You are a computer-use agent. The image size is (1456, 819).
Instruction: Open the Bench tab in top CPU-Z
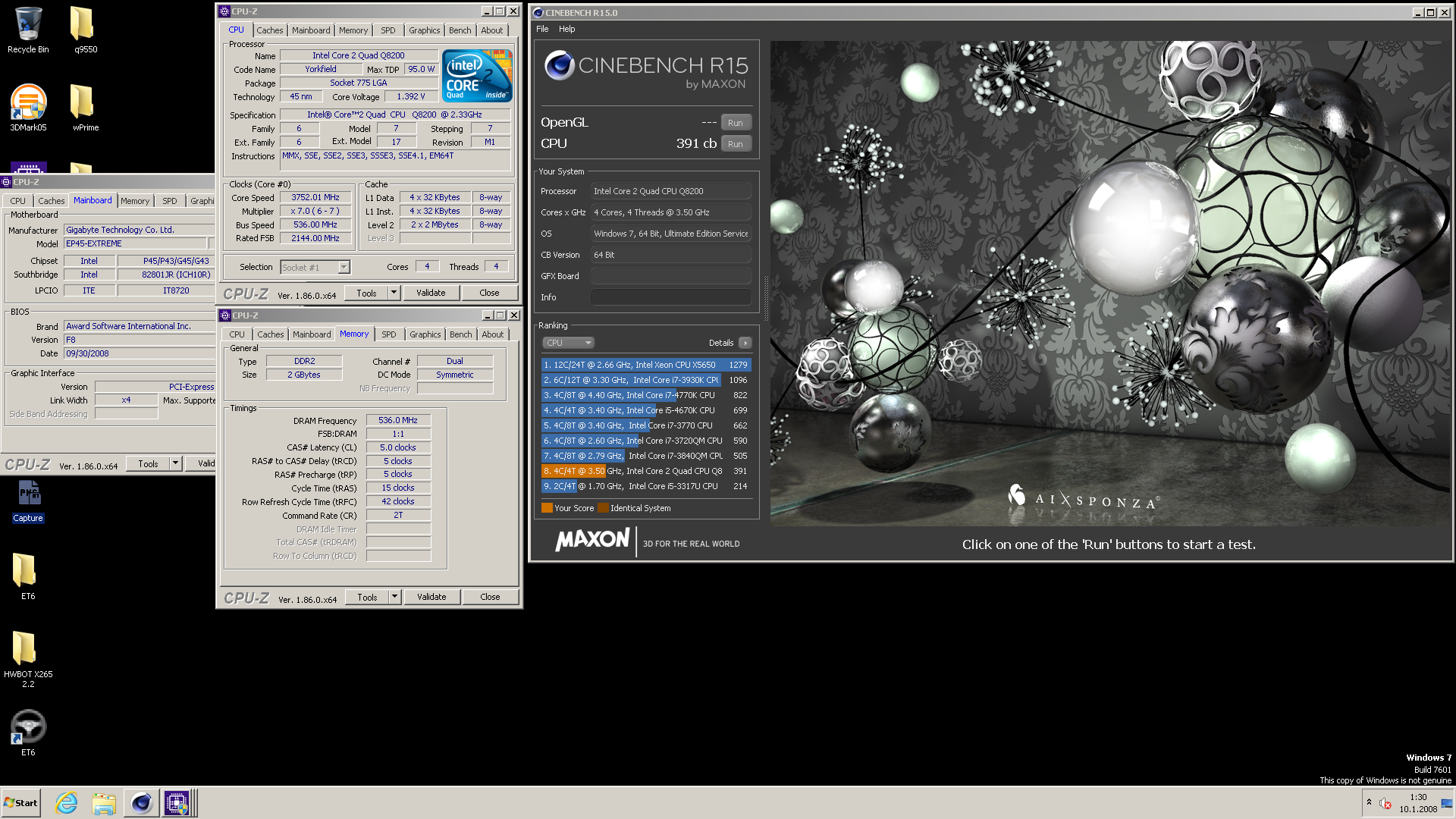click(x=460, y=30)
